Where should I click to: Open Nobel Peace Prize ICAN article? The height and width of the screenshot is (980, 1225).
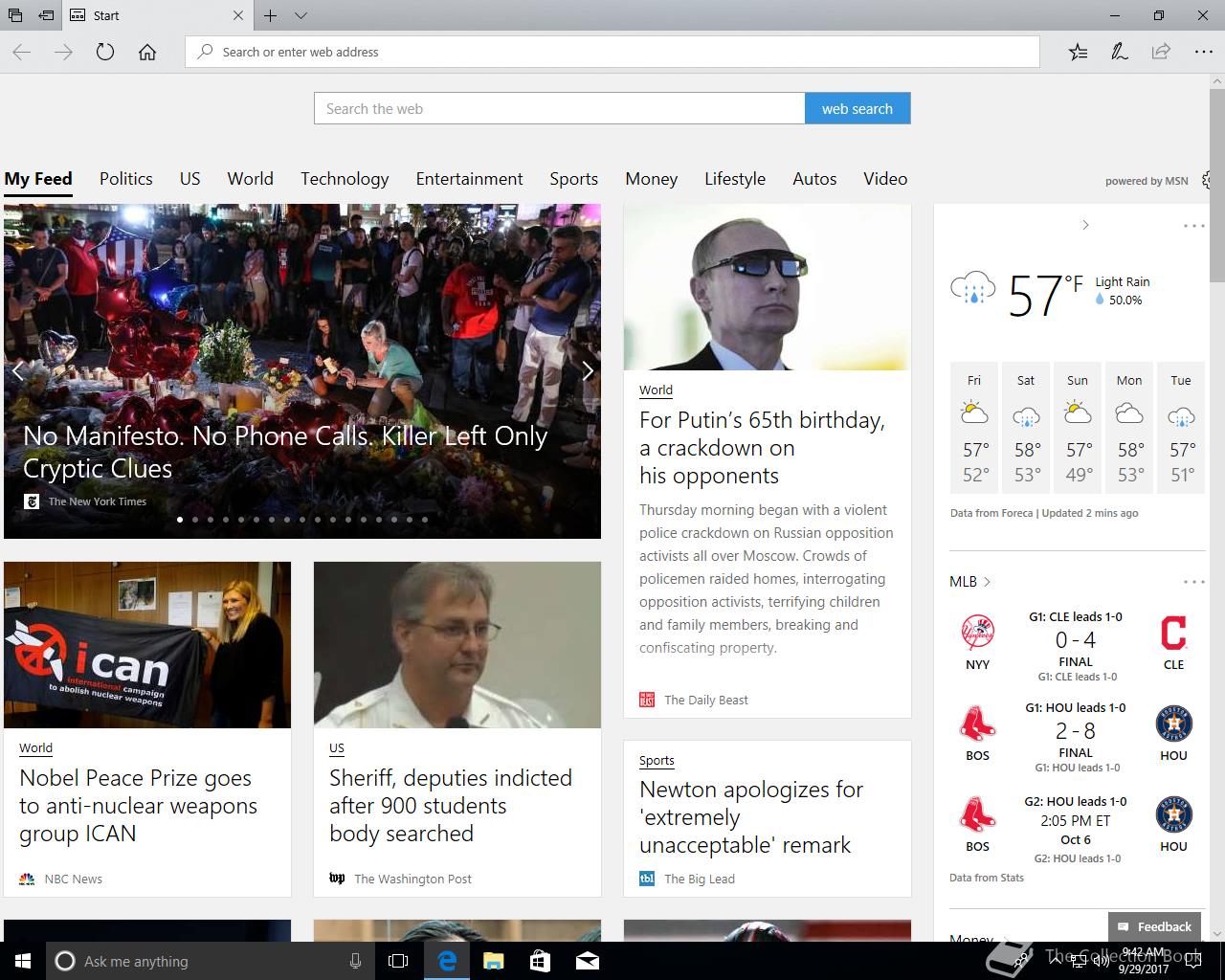click(139, 806)
